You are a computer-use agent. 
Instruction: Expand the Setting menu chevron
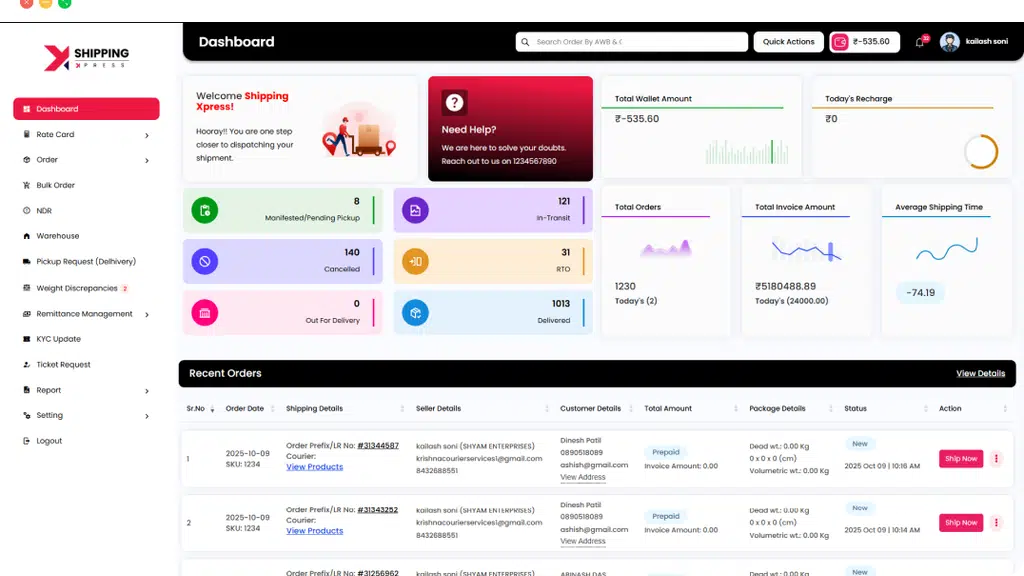click(x=147, y=416)
